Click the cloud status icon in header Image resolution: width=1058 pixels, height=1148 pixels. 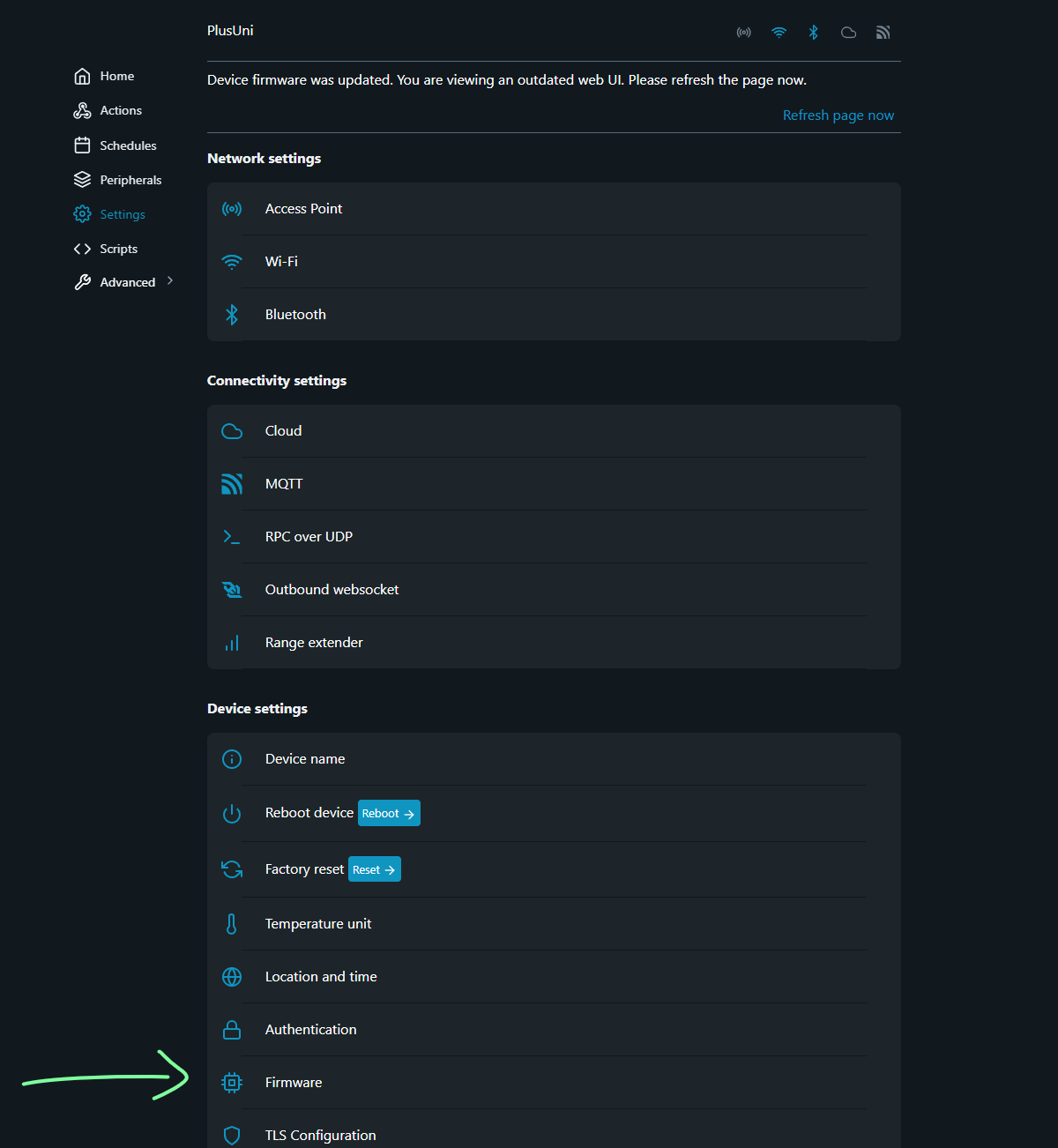848,33
